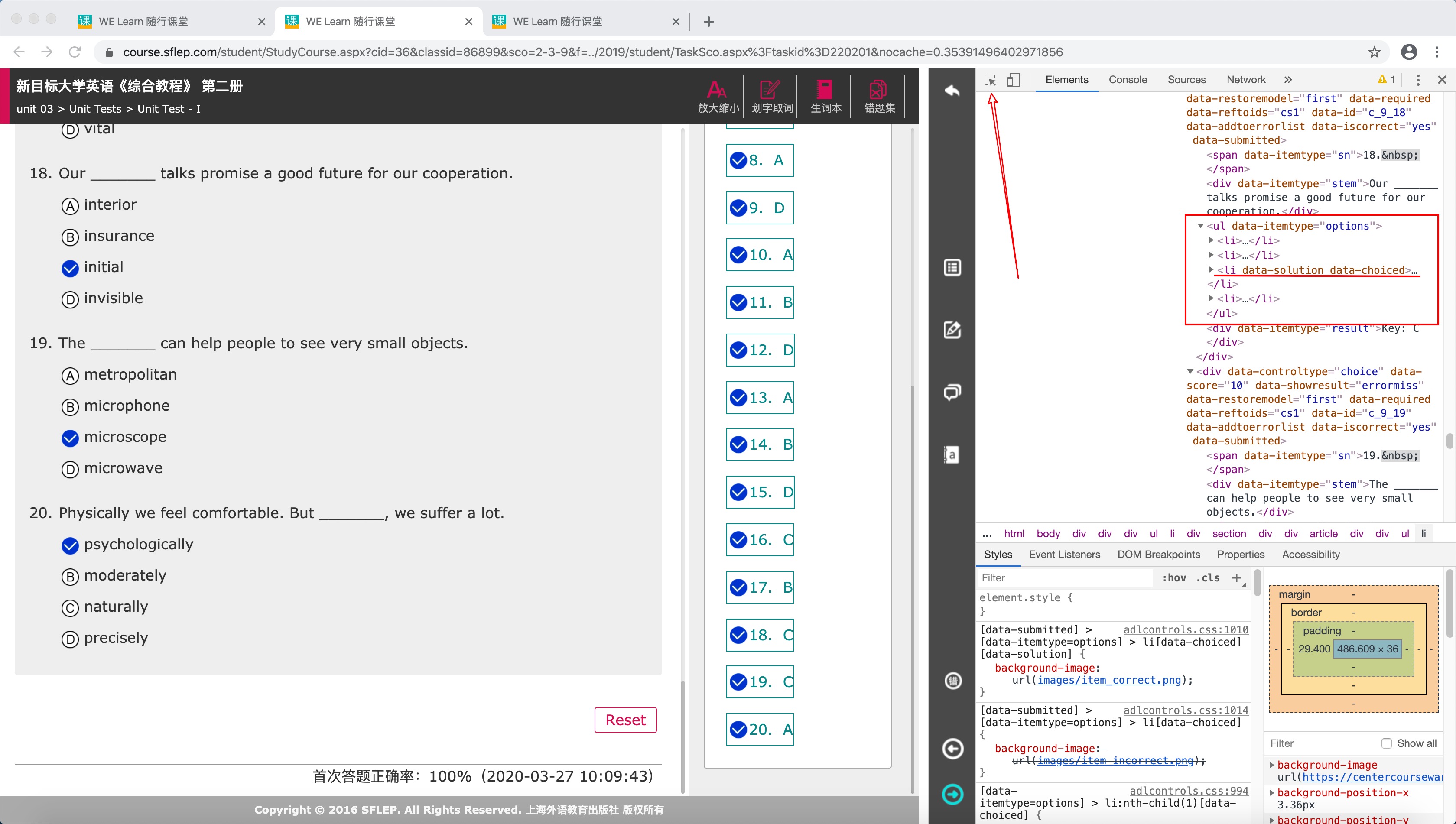Collapse the ul data-itemtype="options" node
This screenshot has width=1456, height=824.
coord(1201,226)
